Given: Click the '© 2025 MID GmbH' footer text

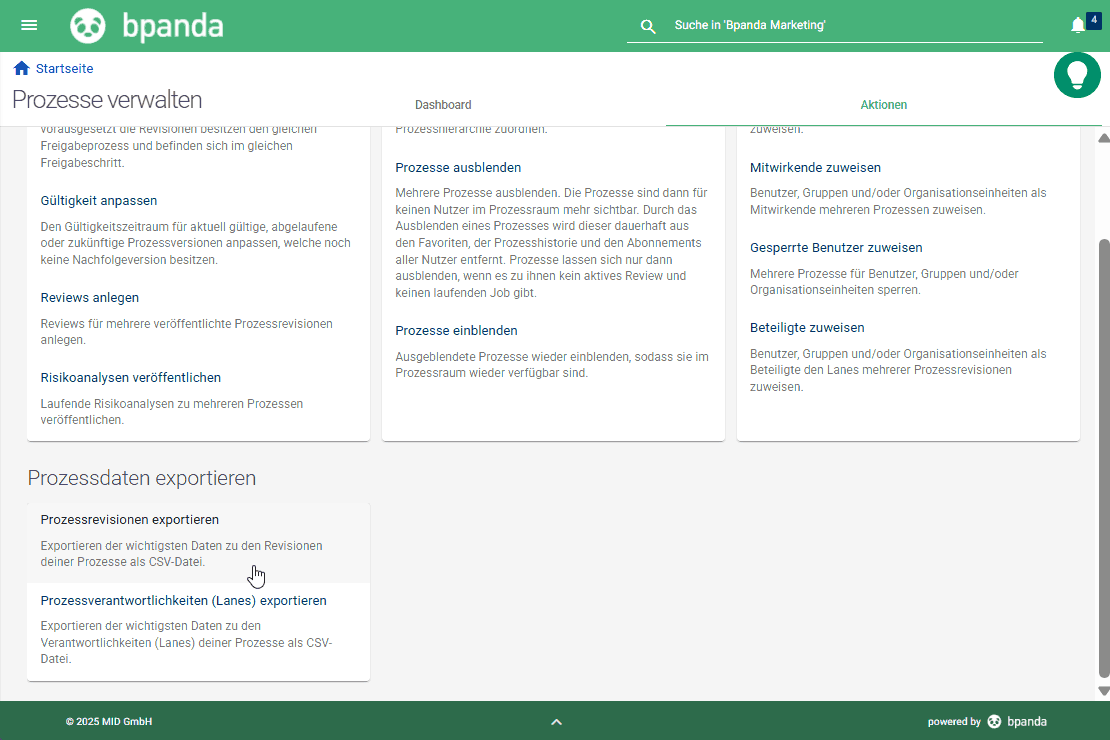Looking at the screenshot, I should 109,722.
